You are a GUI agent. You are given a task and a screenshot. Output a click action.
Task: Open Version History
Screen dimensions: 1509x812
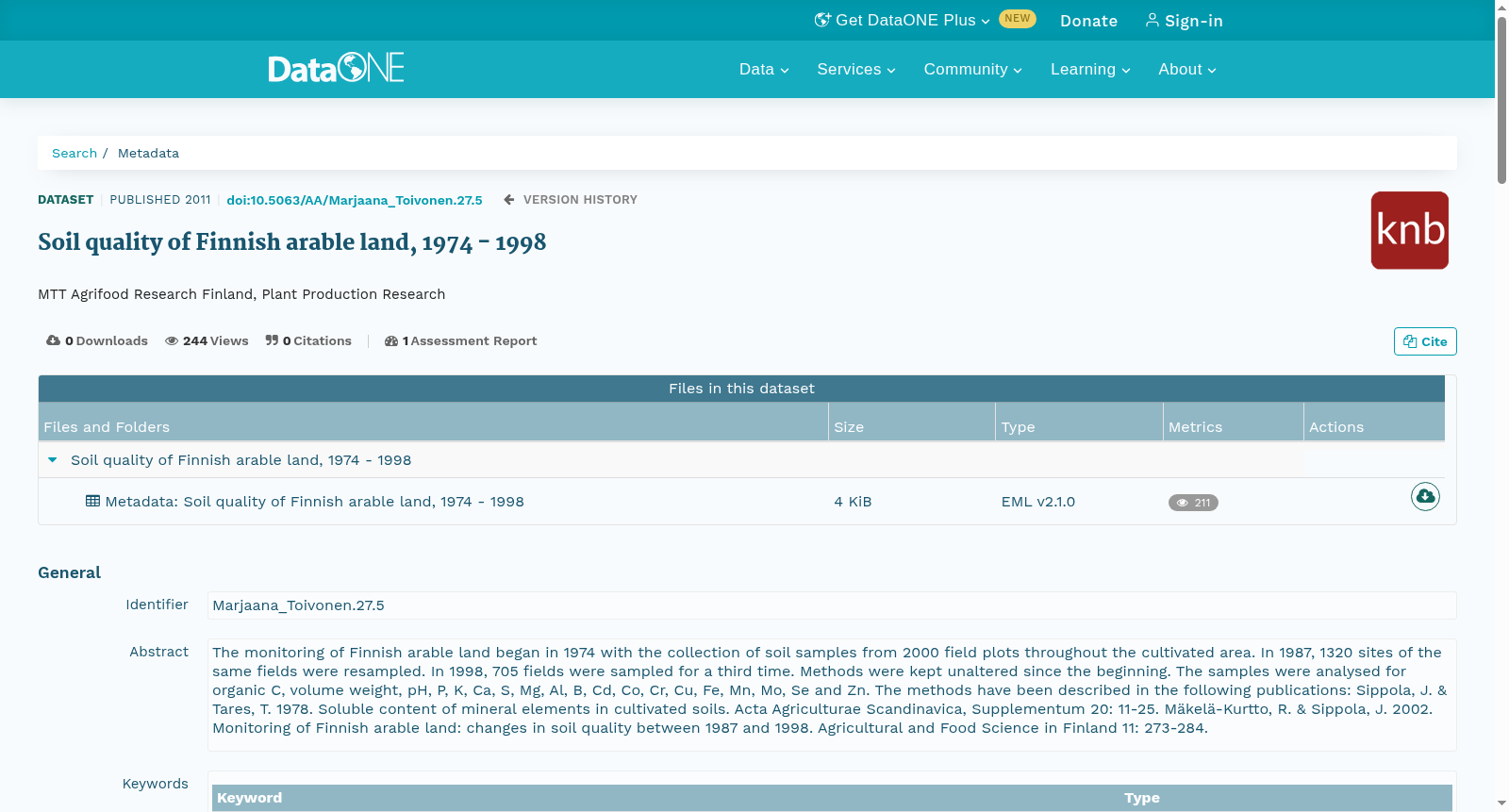coord(580,200)
